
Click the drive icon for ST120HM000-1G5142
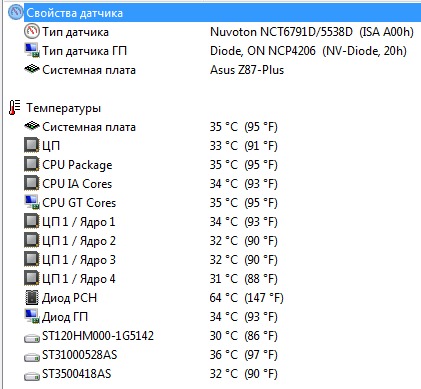32,339
